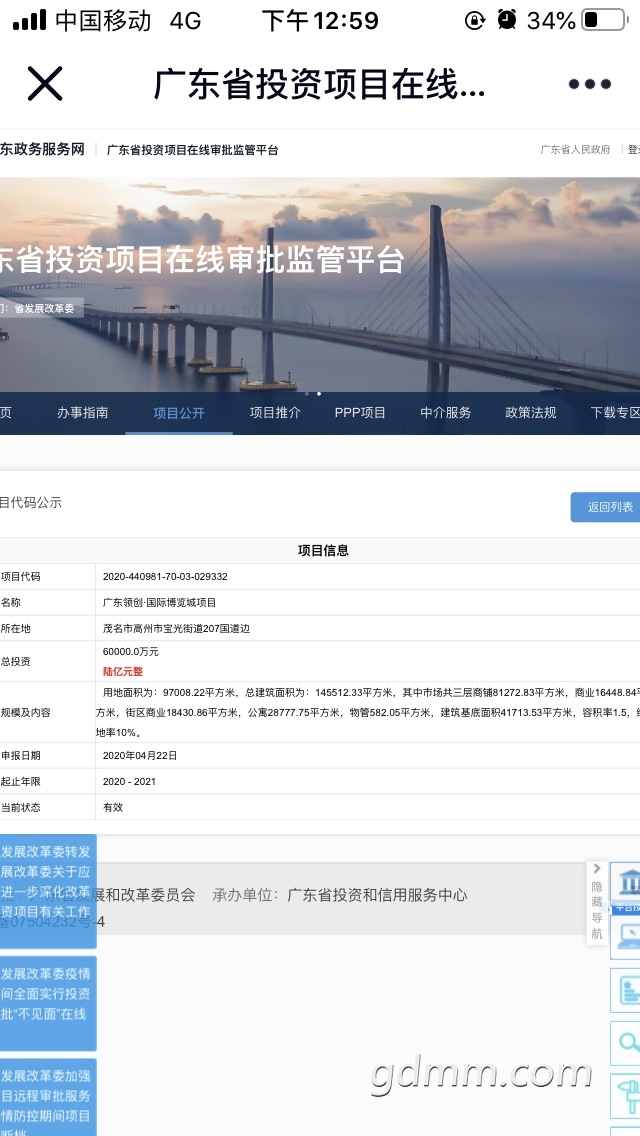Screen dimensions: 640x1136
Task: Click the 申报日期 row label
Action: [x=20, y=755]
